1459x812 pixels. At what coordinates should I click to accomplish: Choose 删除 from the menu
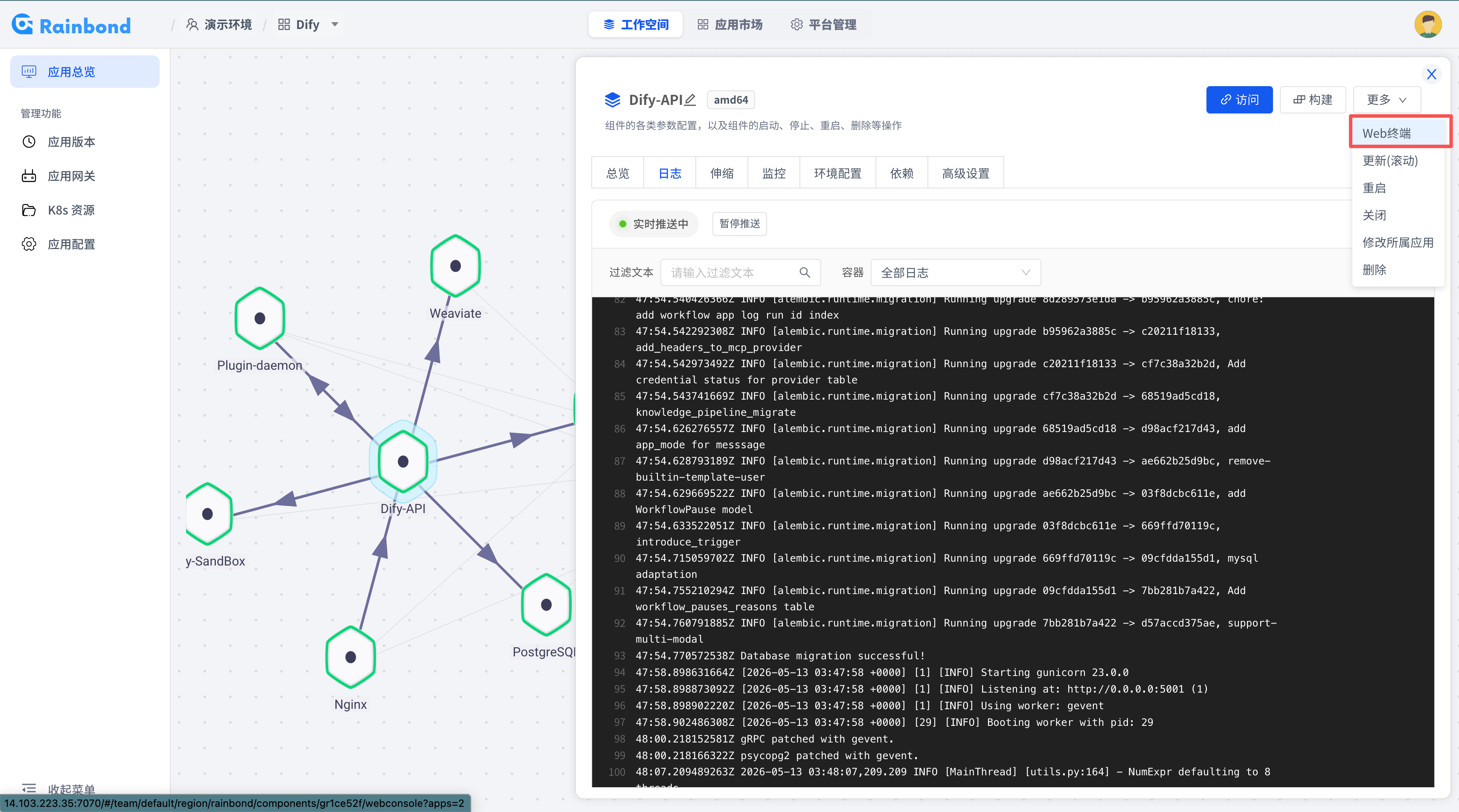(x=1399, y=270)
